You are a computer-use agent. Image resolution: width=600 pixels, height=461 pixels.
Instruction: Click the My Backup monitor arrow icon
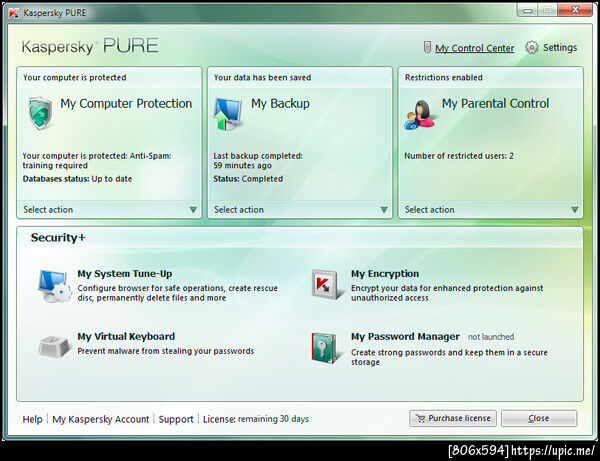tap(228, 114)
